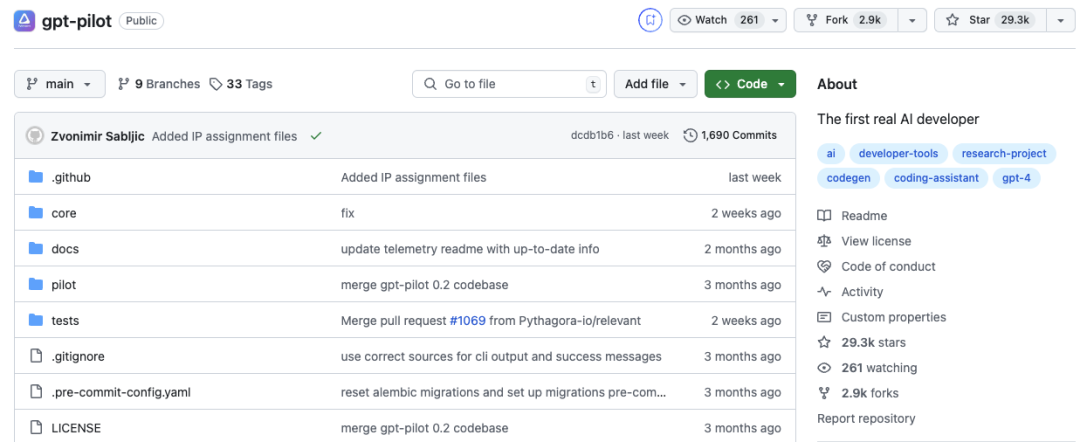Screen dimensions: 1080x442
Task: Expand the Watch notification options arrow
Action: point(776,20)
